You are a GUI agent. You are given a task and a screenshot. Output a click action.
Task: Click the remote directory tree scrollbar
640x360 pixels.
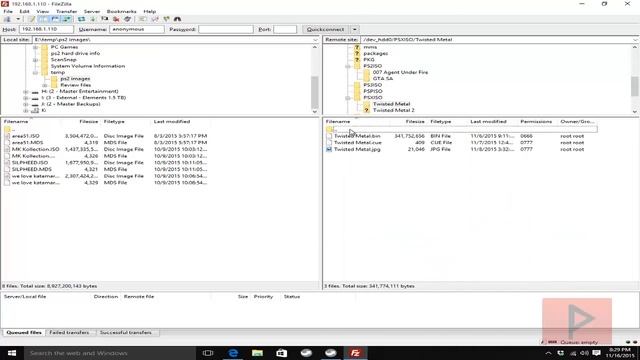635,86
